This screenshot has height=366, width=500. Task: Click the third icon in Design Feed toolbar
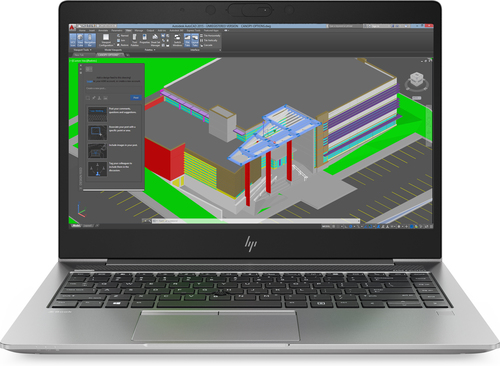coord(99,98)
